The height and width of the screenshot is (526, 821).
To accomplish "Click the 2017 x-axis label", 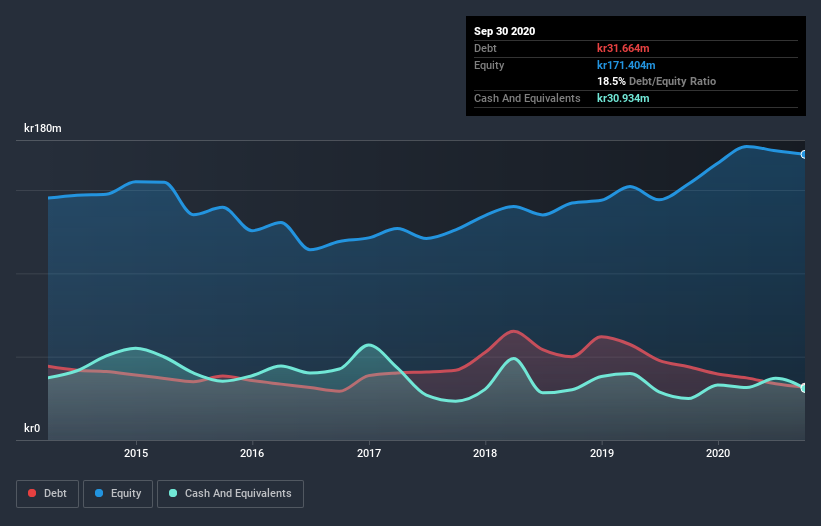I will pyautogui.click(x=369, y=453).
